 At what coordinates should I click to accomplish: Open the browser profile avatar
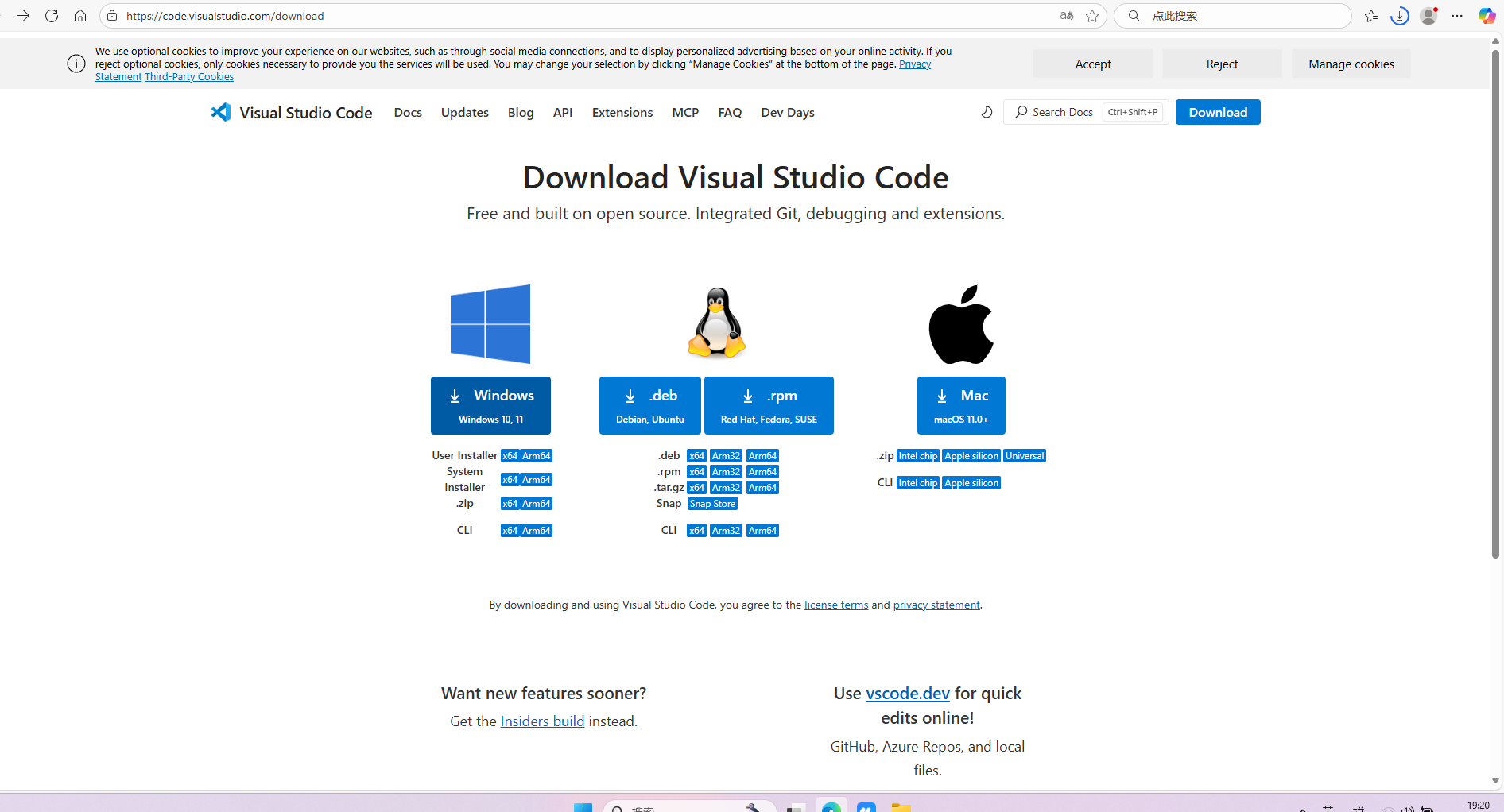[1428, 16]
